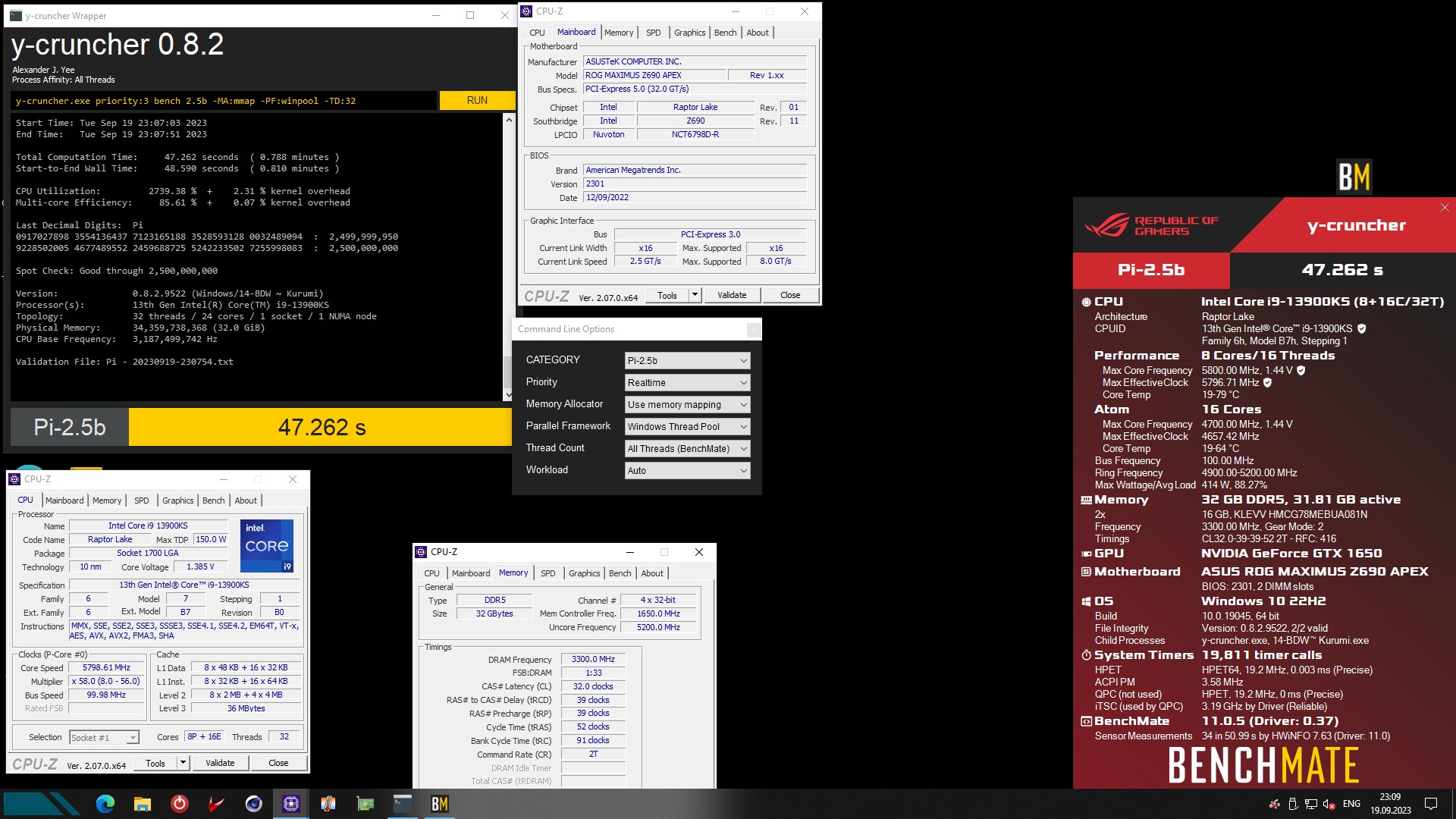Viewport: 1456px width, 819px height.
Task: Open the Workload Auto dropdown
Action: coord(688,471)
